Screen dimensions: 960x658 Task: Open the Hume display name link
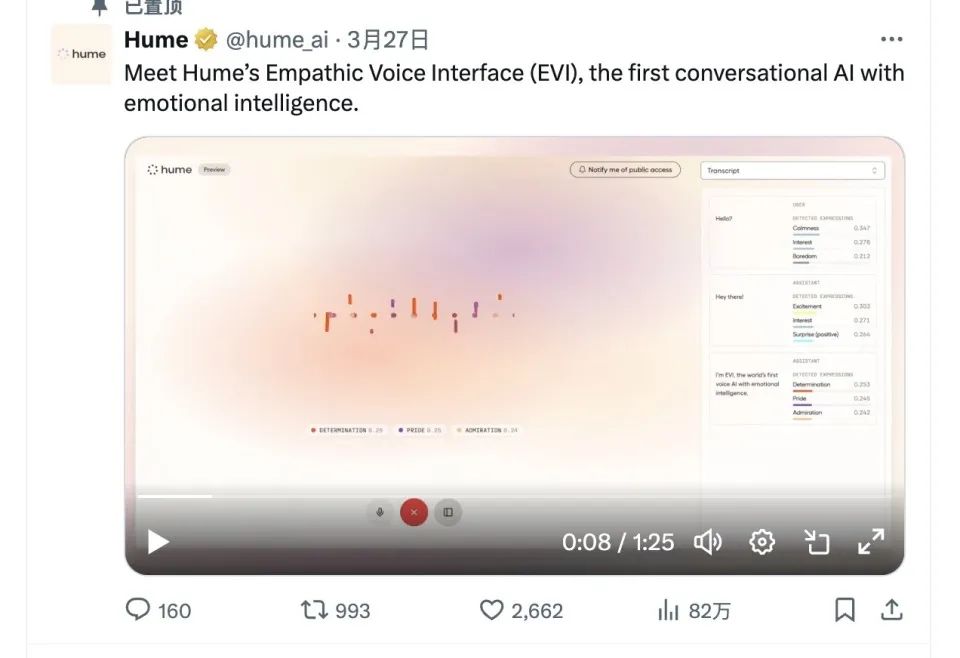point(156,40)
